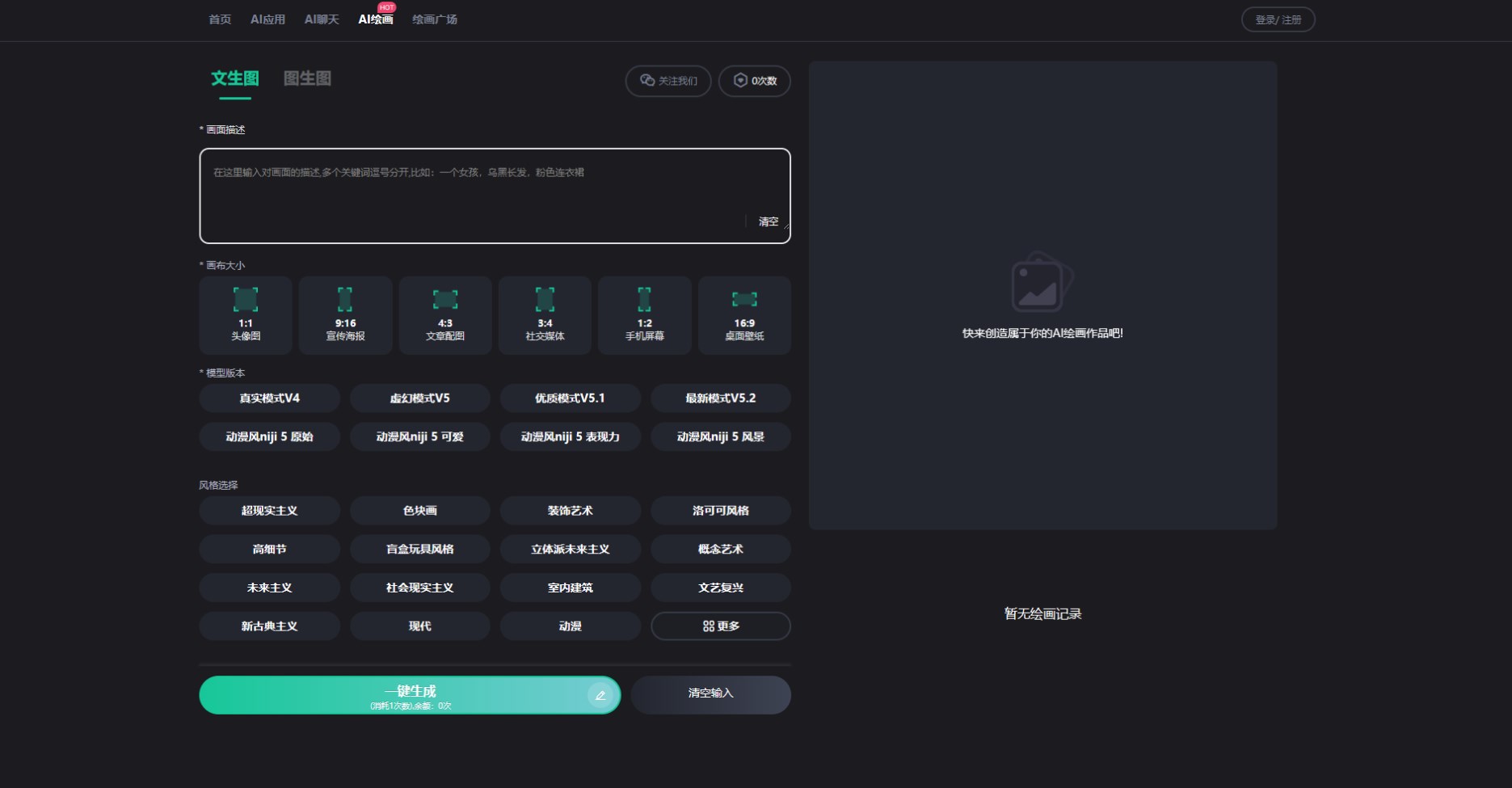Click the 暂无绘画记录 text
Image resolution: width=1512 pixels, height=788 pixels.
[x=1042, y=614]
